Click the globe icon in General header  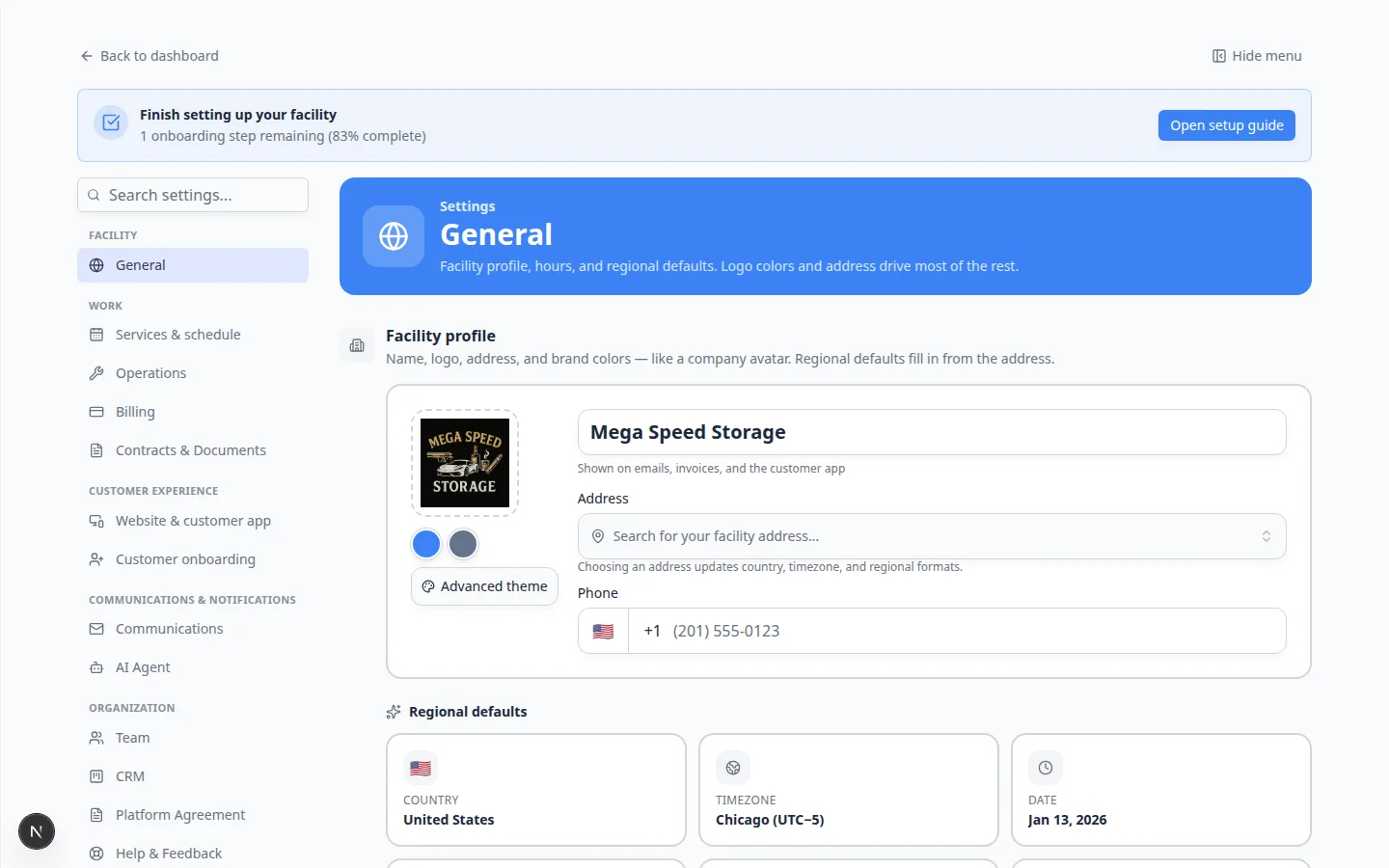point(394,236)
